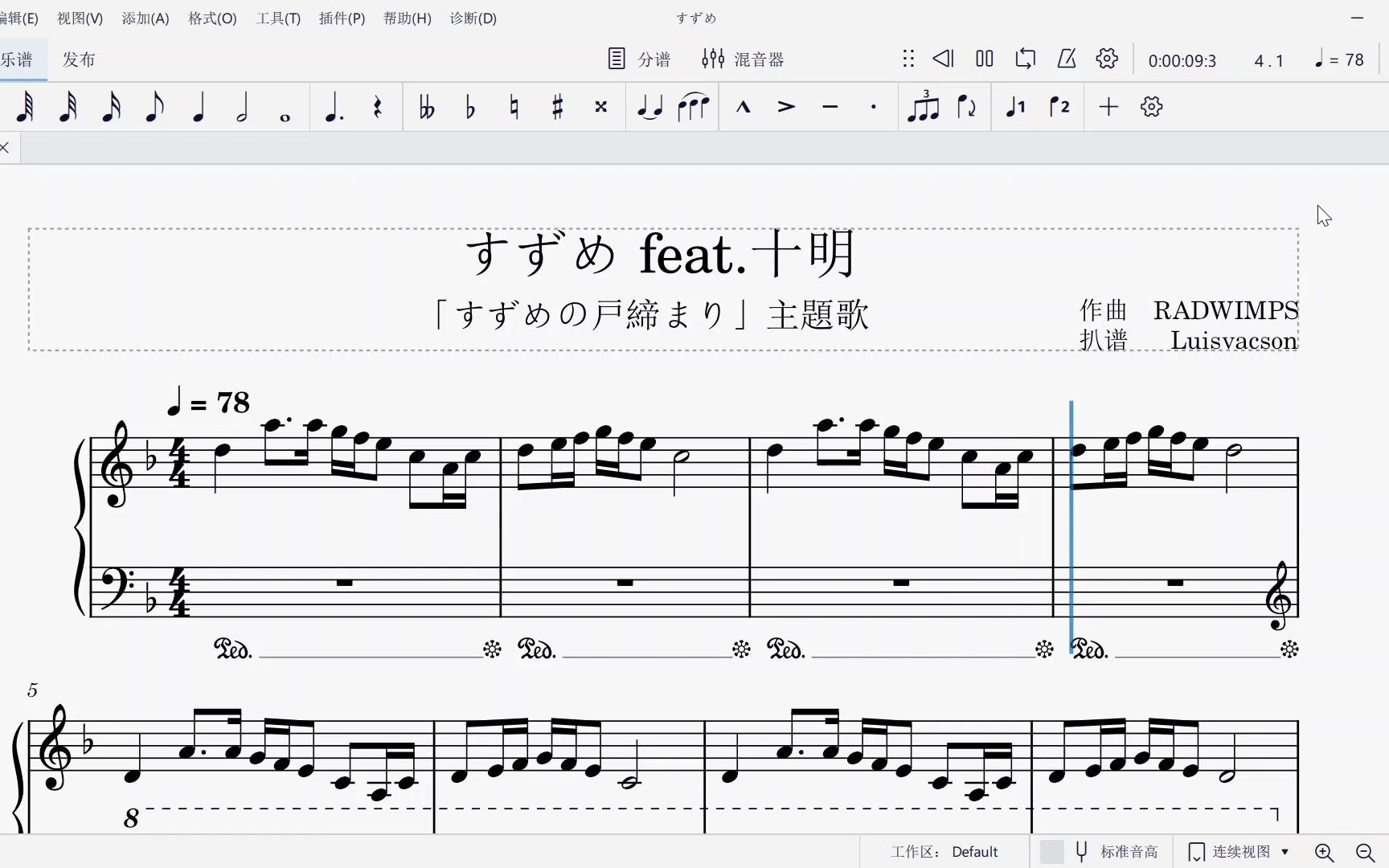Screen dimensions: 1389x868
Task: Select the quarter note duration
Action: (x=199, y=107)
